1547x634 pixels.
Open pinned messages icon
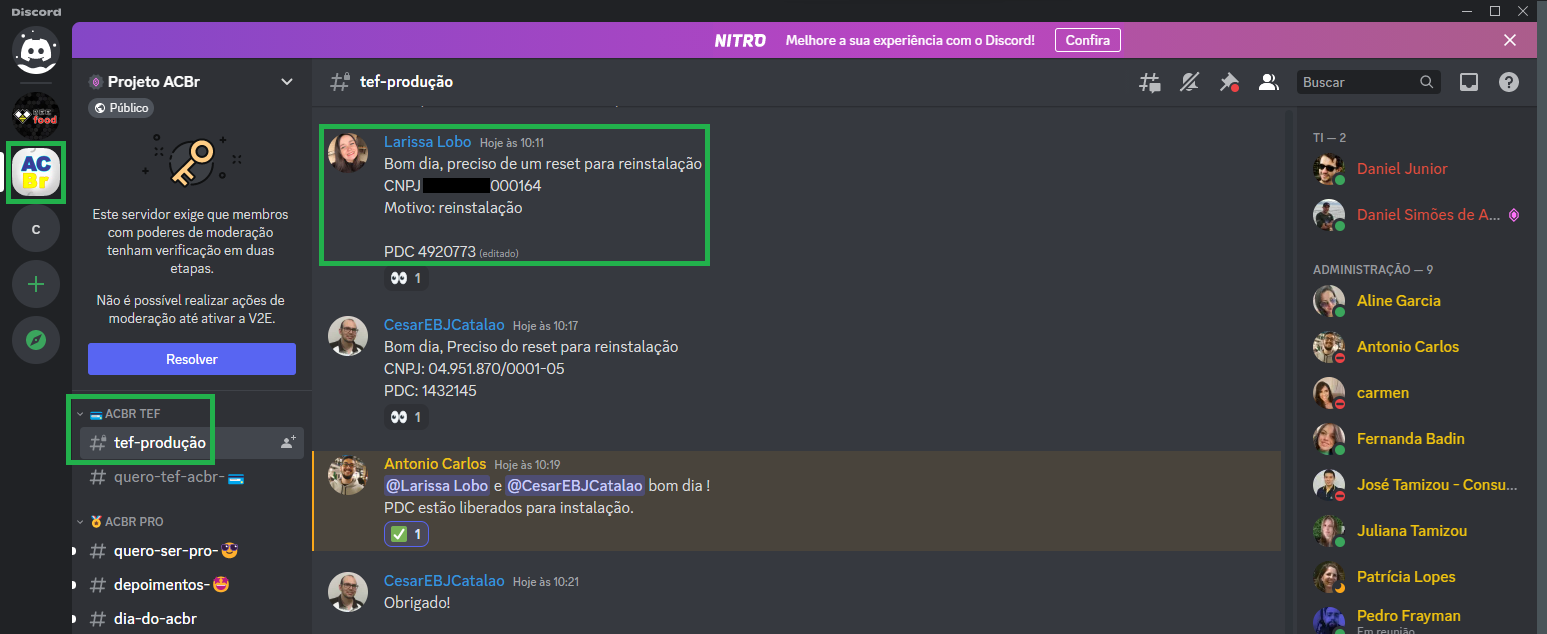[x=1229, y=82]
